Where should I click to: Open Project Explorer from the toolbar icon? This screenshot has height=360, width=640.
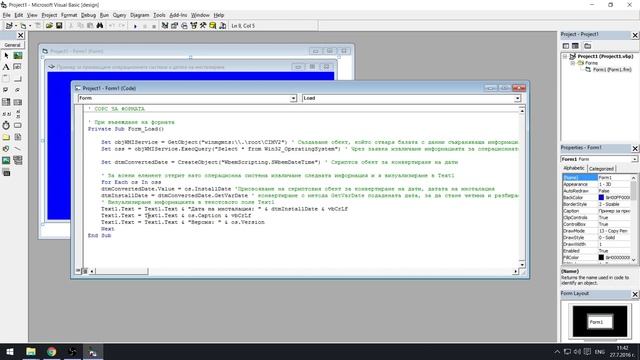tap(165, 26)
